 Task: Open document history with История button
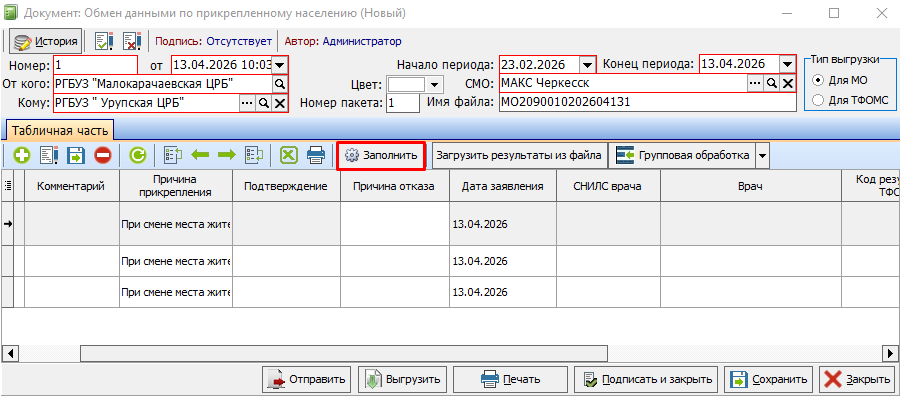point(45,41)
